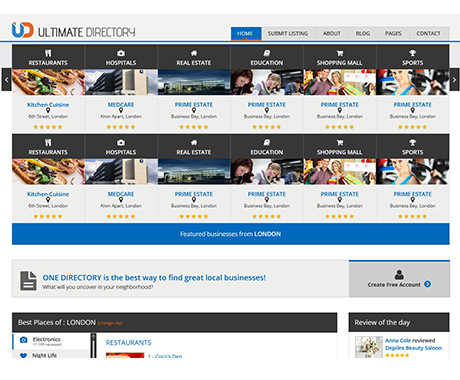Open the Pages menu item

point(393,34)
